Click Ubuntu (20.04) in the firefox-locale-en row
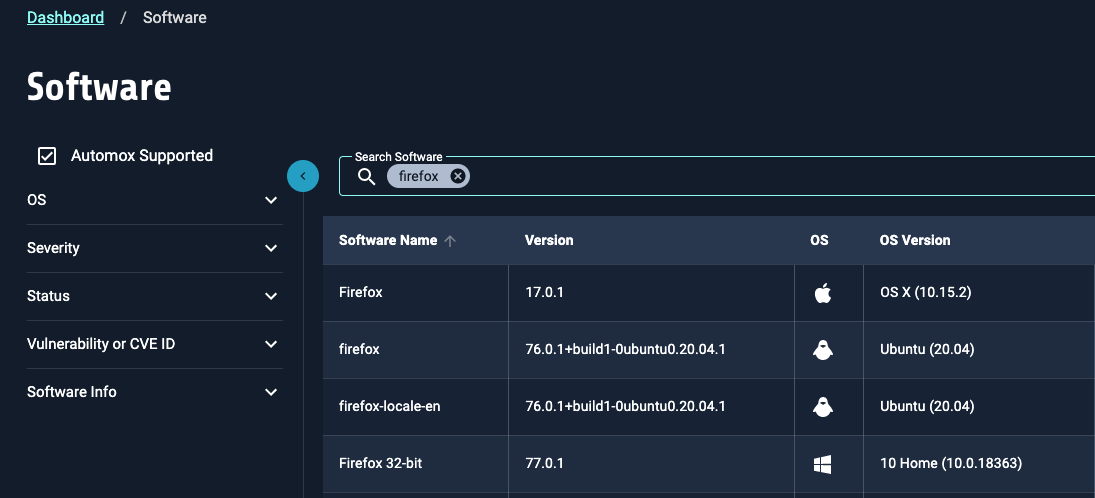The image size is (1095, 498). 979,407
